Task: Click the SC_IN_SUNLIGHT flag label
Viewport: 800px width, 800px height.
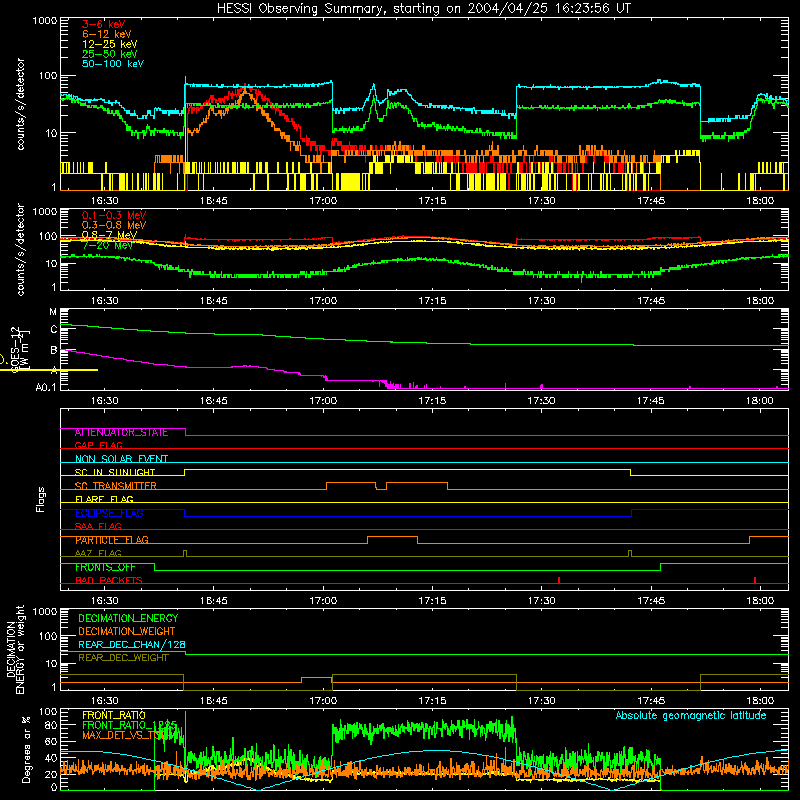Action: (x=115, y=472)
